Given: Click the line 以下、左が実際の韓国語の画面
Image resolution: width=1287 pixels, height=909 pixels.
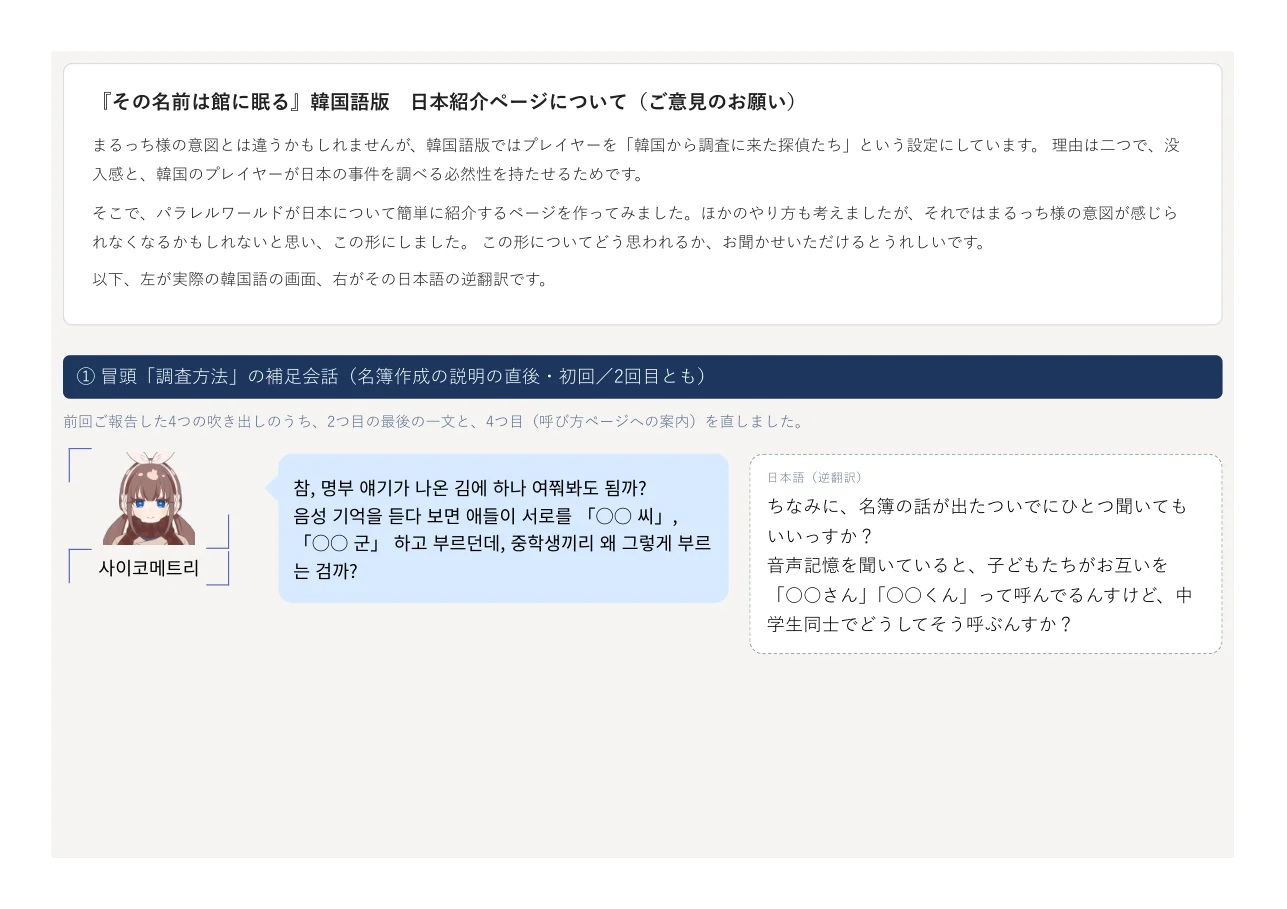Looking at the screenshot, I should 320,279.
